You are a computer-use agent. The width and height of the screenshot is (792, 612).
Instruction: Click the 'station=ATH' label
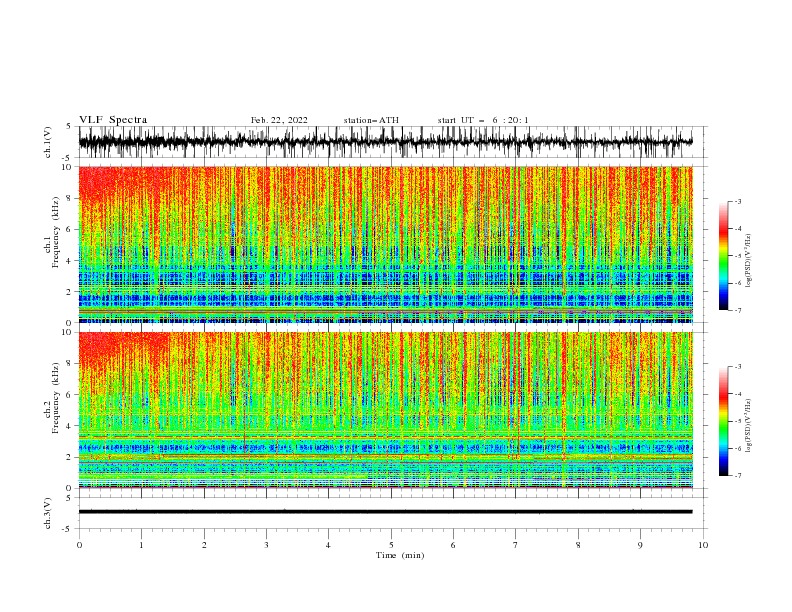(371, 120)
